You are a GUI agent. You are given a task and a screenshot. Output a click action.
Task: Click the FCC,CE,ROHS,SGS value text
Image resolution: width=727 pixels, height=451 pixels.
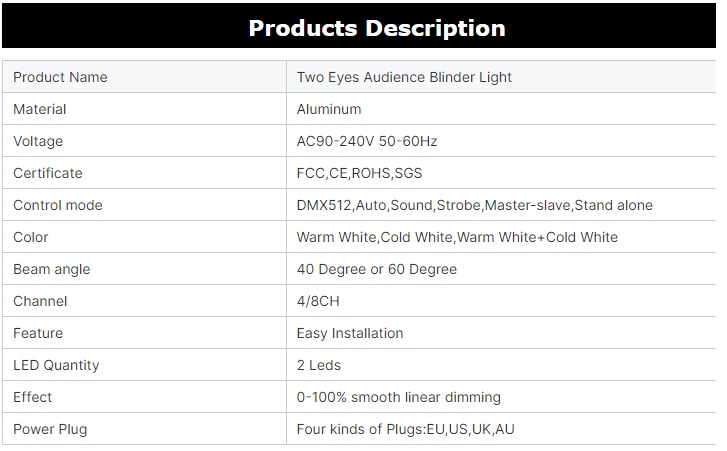coord(360,173)
